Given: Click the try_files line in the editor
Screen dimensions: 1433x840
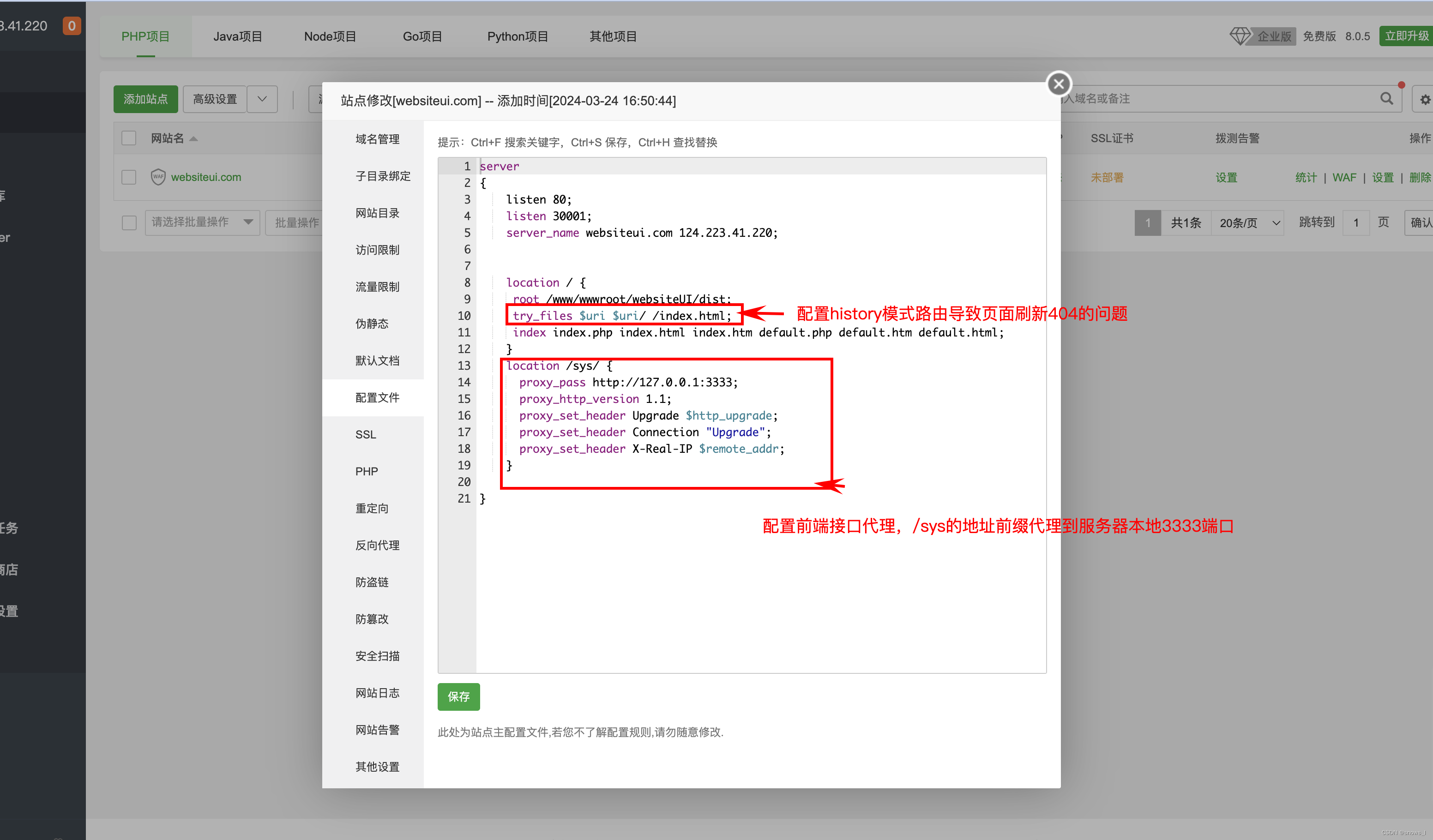Looking at the screenshot, I should [x=622, y=316].
